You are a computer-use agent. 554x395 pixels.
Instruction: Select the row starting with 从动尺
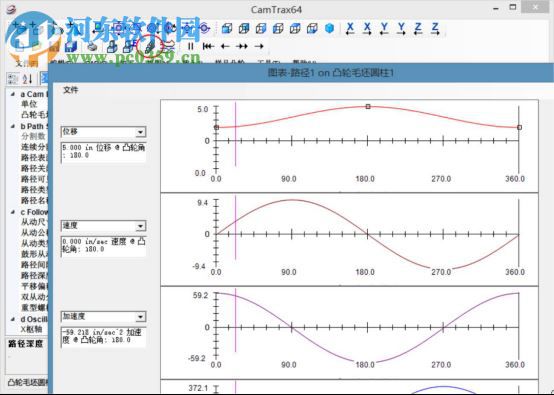click(x=34, y=222)
